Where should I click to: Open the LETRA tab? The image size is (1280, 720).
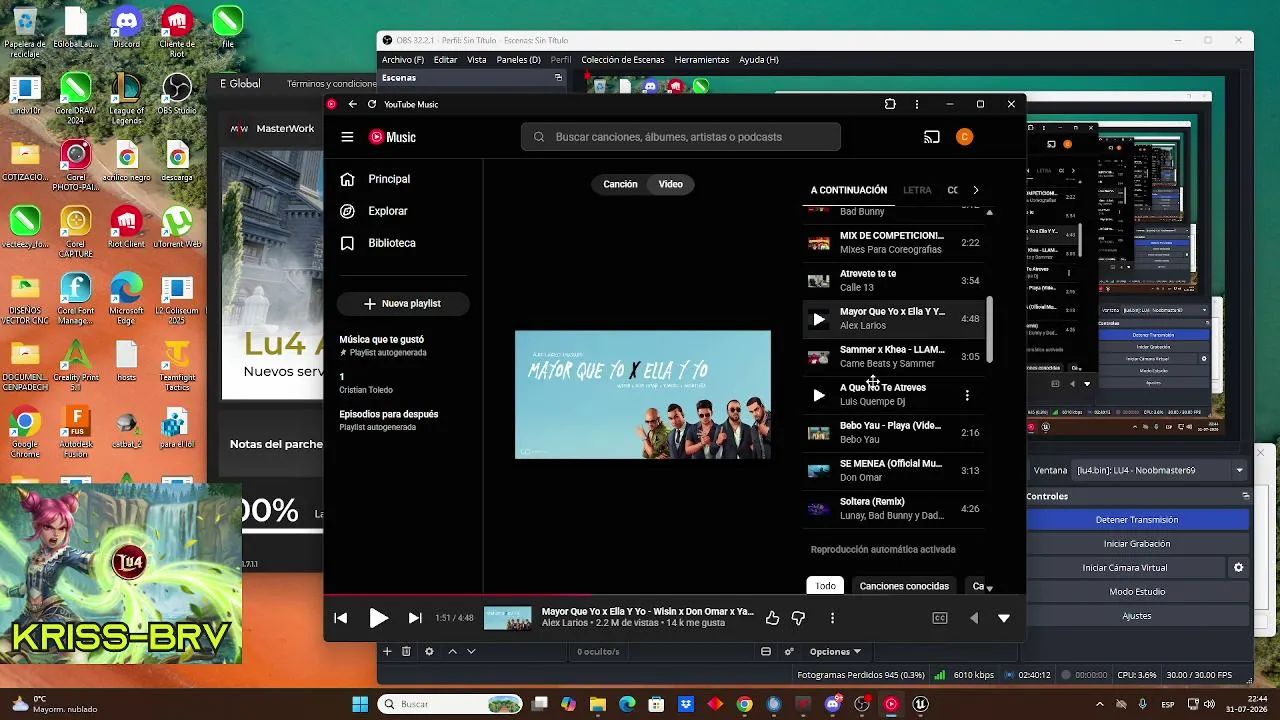pyautogui.click(x=917, y=190)
